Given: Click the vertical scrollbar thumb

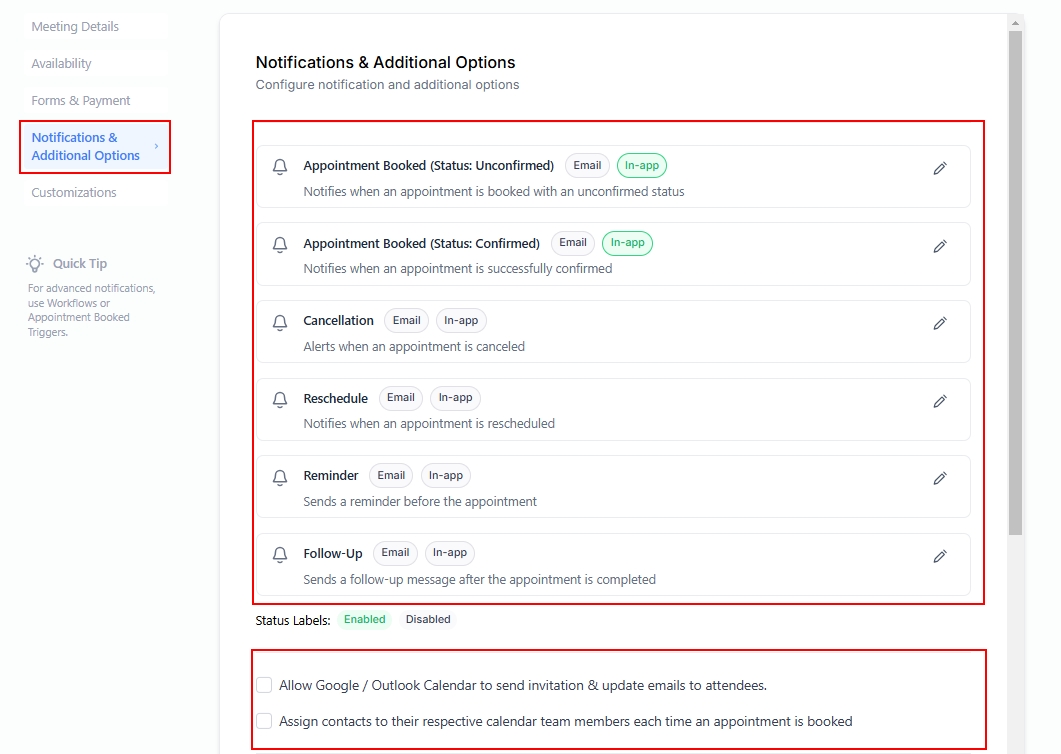Looking at the screenshot, I should pos(1015,280).
